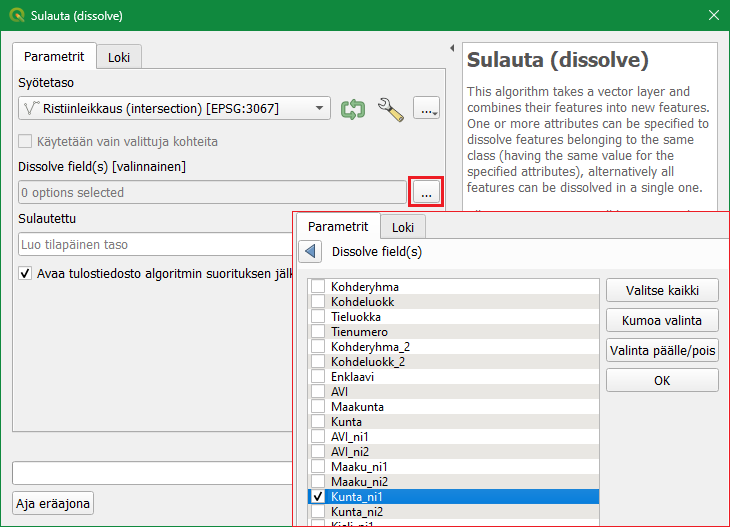
Task: Click the QGIS logo in title bar
Action: click(16, 15)
